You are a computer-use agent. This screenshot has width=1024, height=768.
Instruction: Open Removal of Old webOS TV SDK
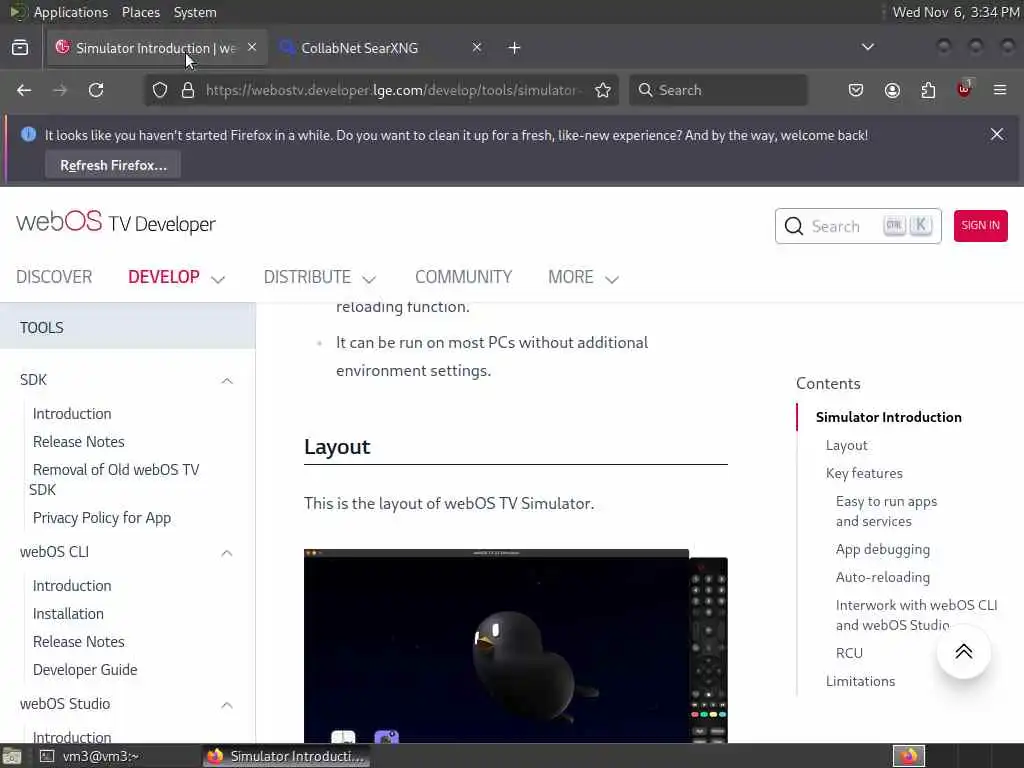(115, 479)
